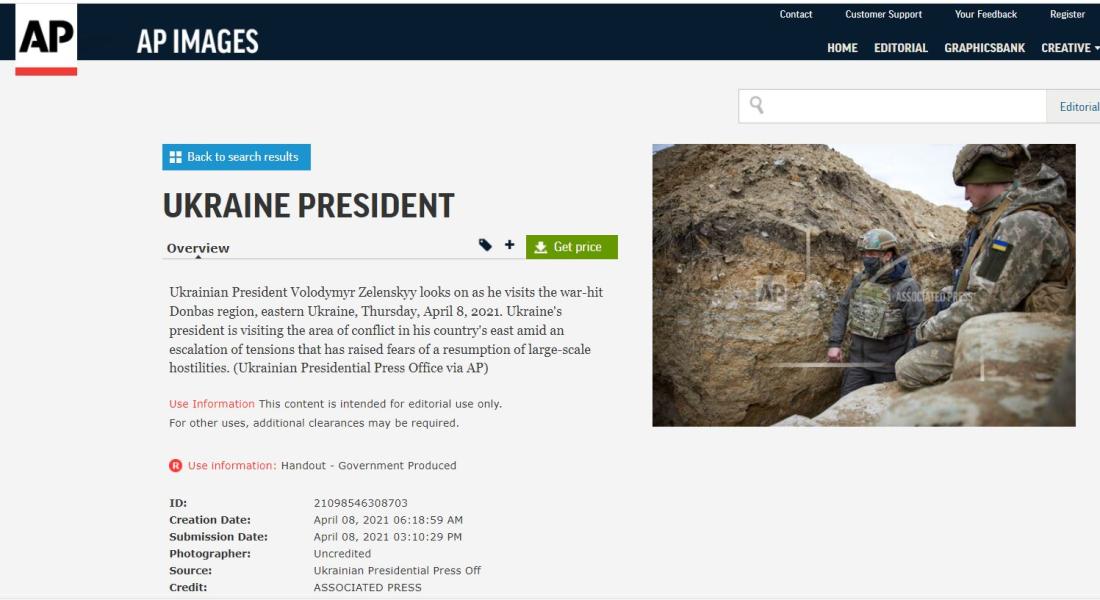Click the grid icon in Back to search results
Screen dimensions: 1100x600
(x=175, y=157)
